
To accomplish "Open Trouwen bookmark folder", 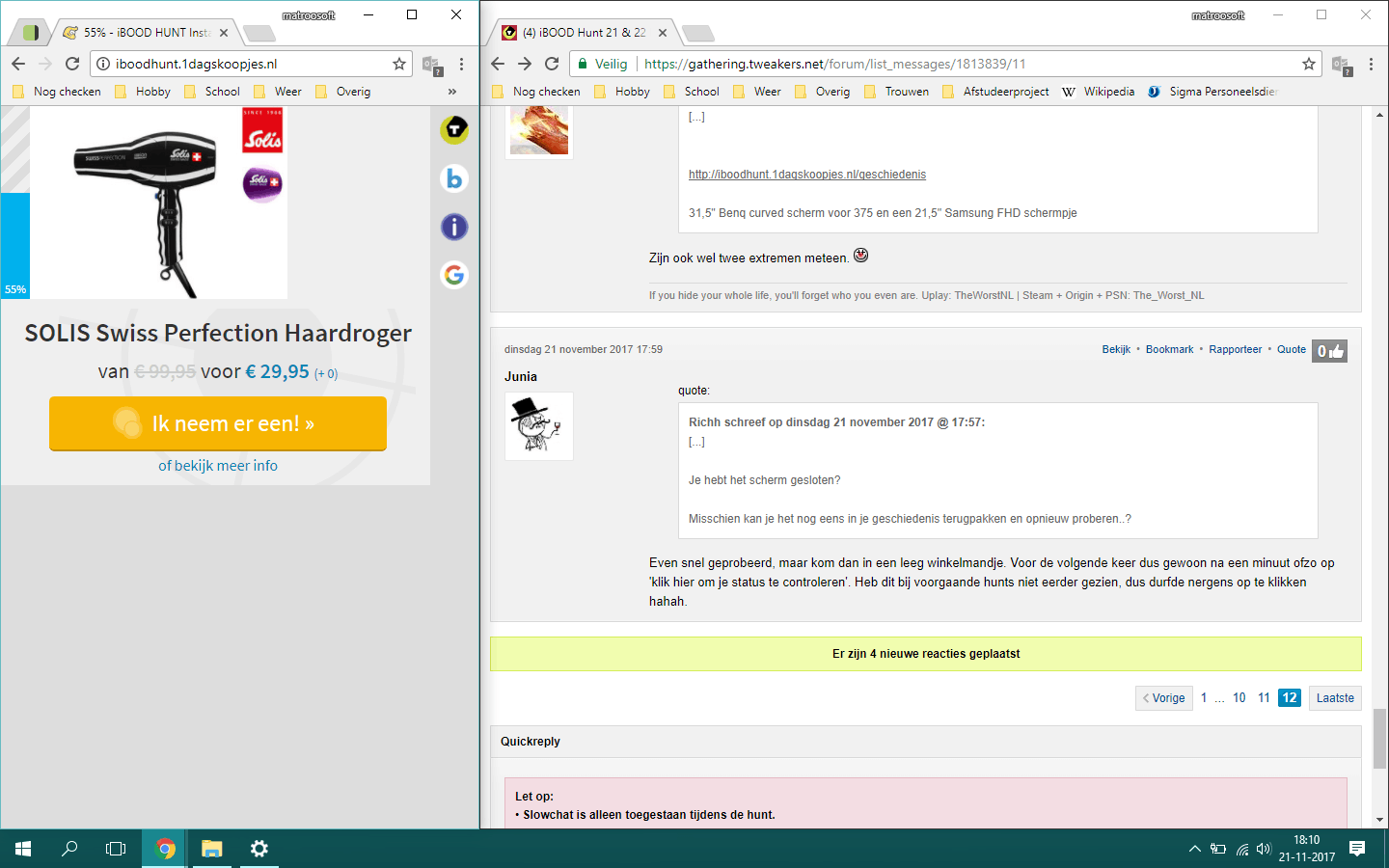I will [897, 92].
